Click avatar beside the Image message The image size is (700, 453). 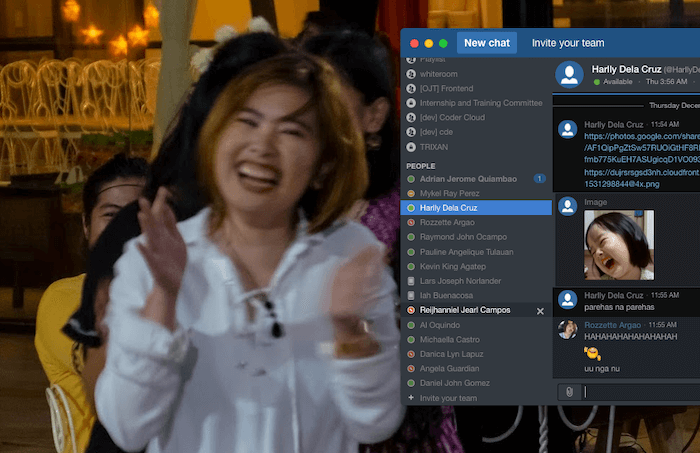[x=567, y=206]
